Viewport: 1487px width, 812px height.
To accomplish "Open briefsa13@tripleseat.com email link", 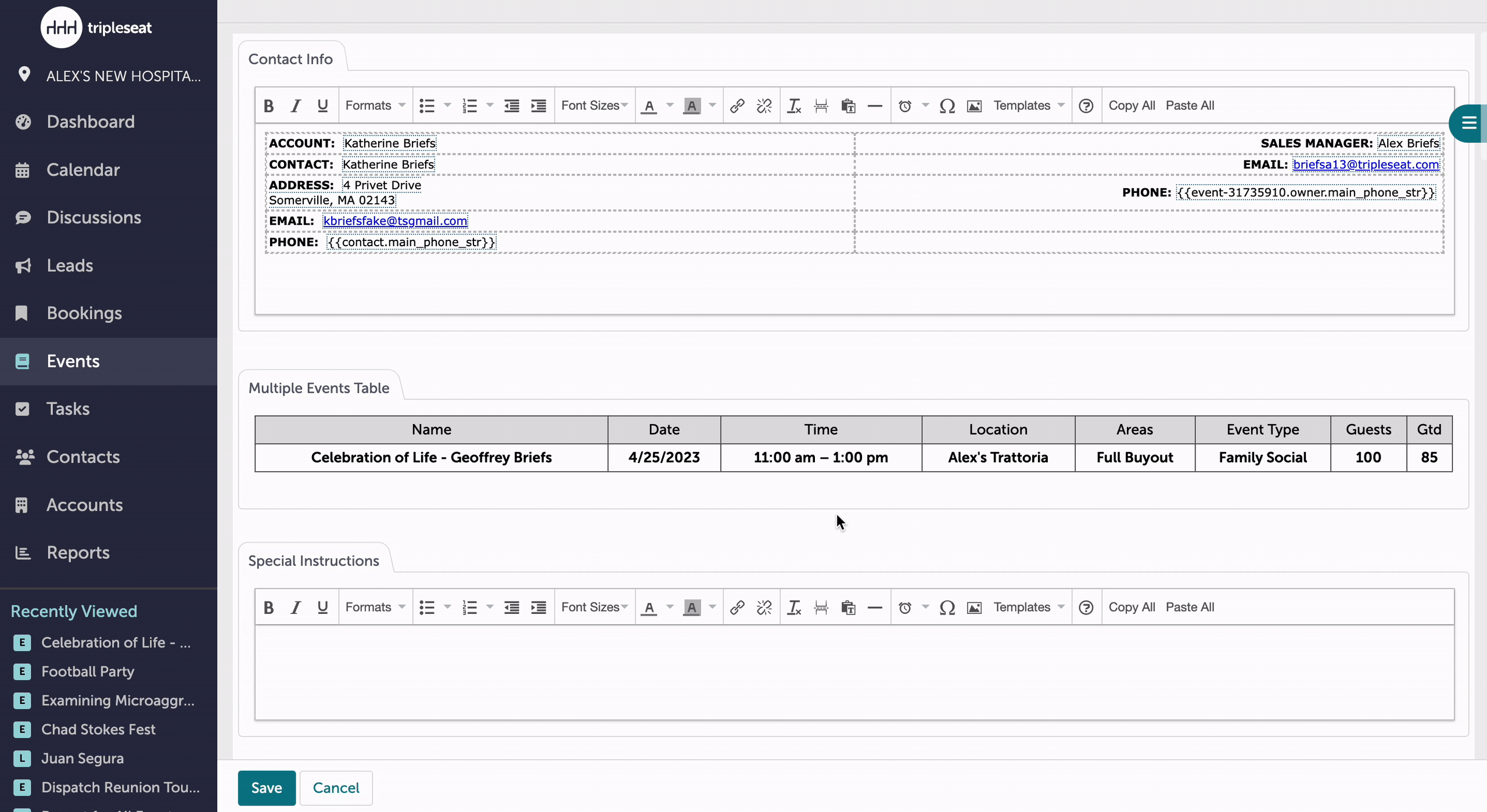I will point(1366,164).
